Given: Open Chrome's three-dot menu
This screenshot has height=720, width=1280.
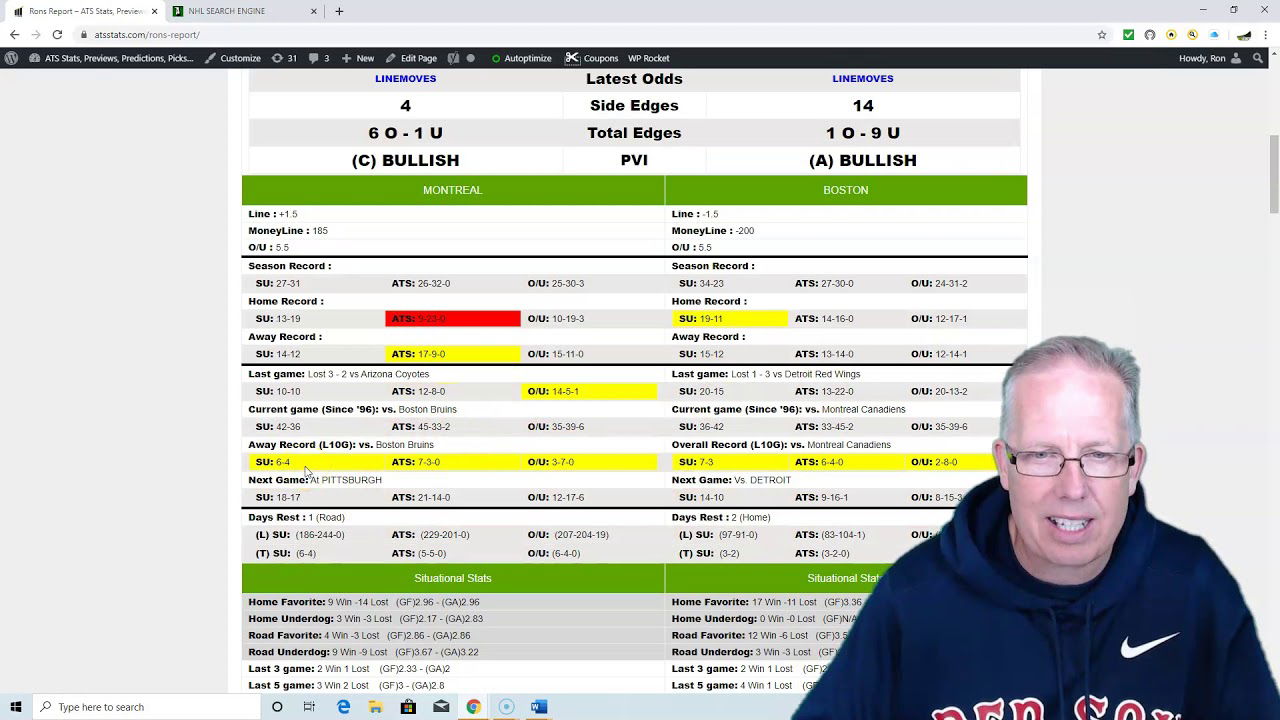Looking at the screenshot, I should tap(1266, 35).
